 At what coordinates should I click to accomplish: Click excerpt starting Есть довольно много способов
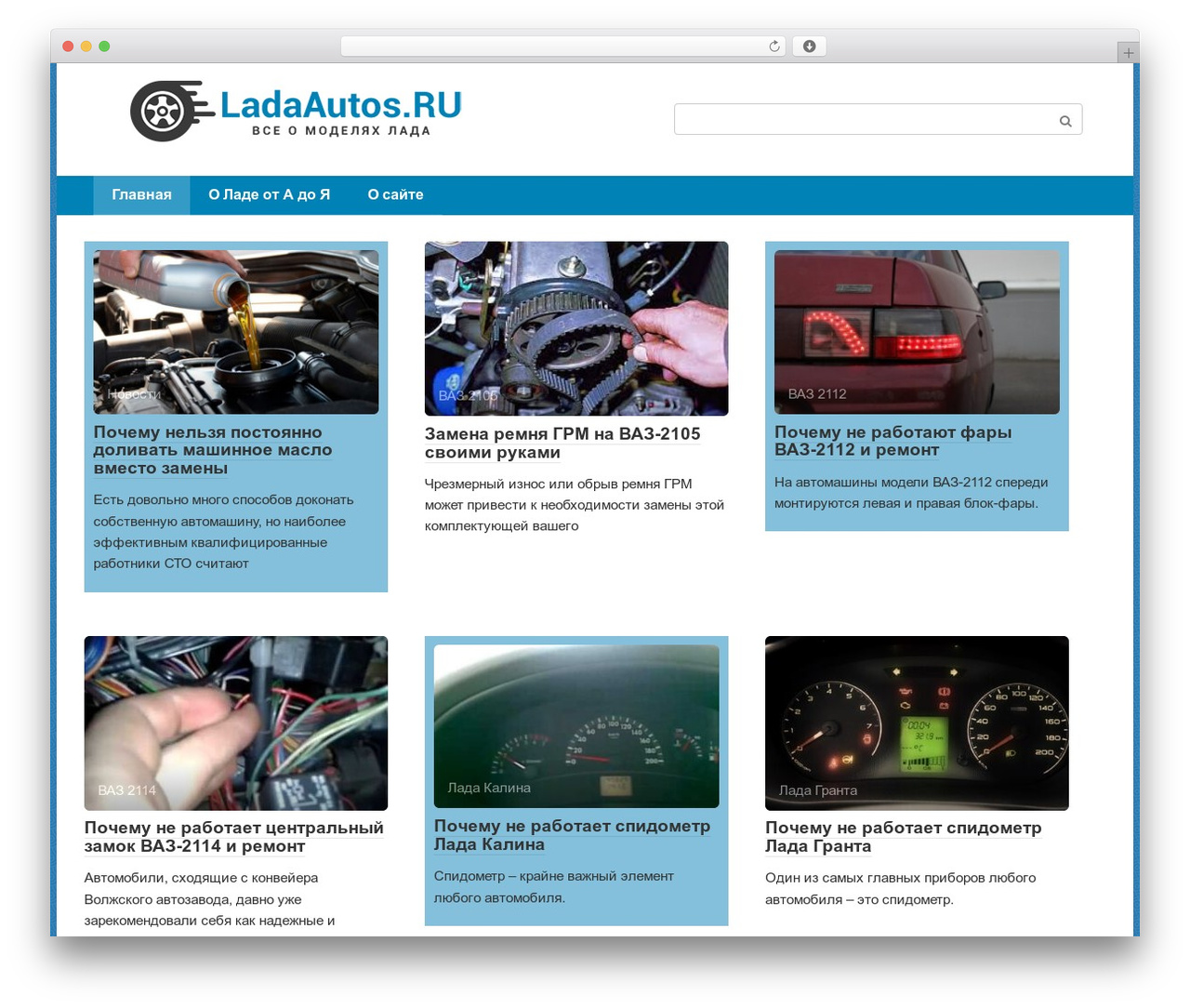[223, 532]
